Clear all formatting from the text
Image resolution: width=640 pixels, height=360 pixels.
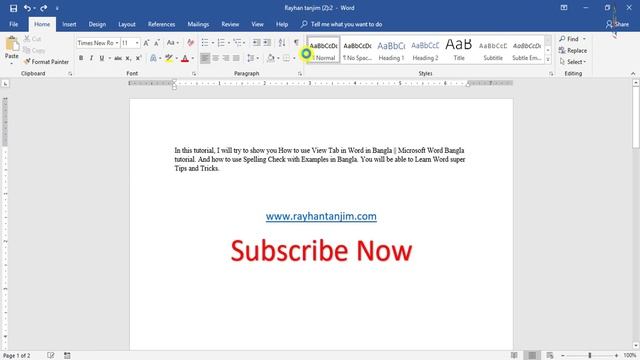pyautogui.click(x=190, y=43)
